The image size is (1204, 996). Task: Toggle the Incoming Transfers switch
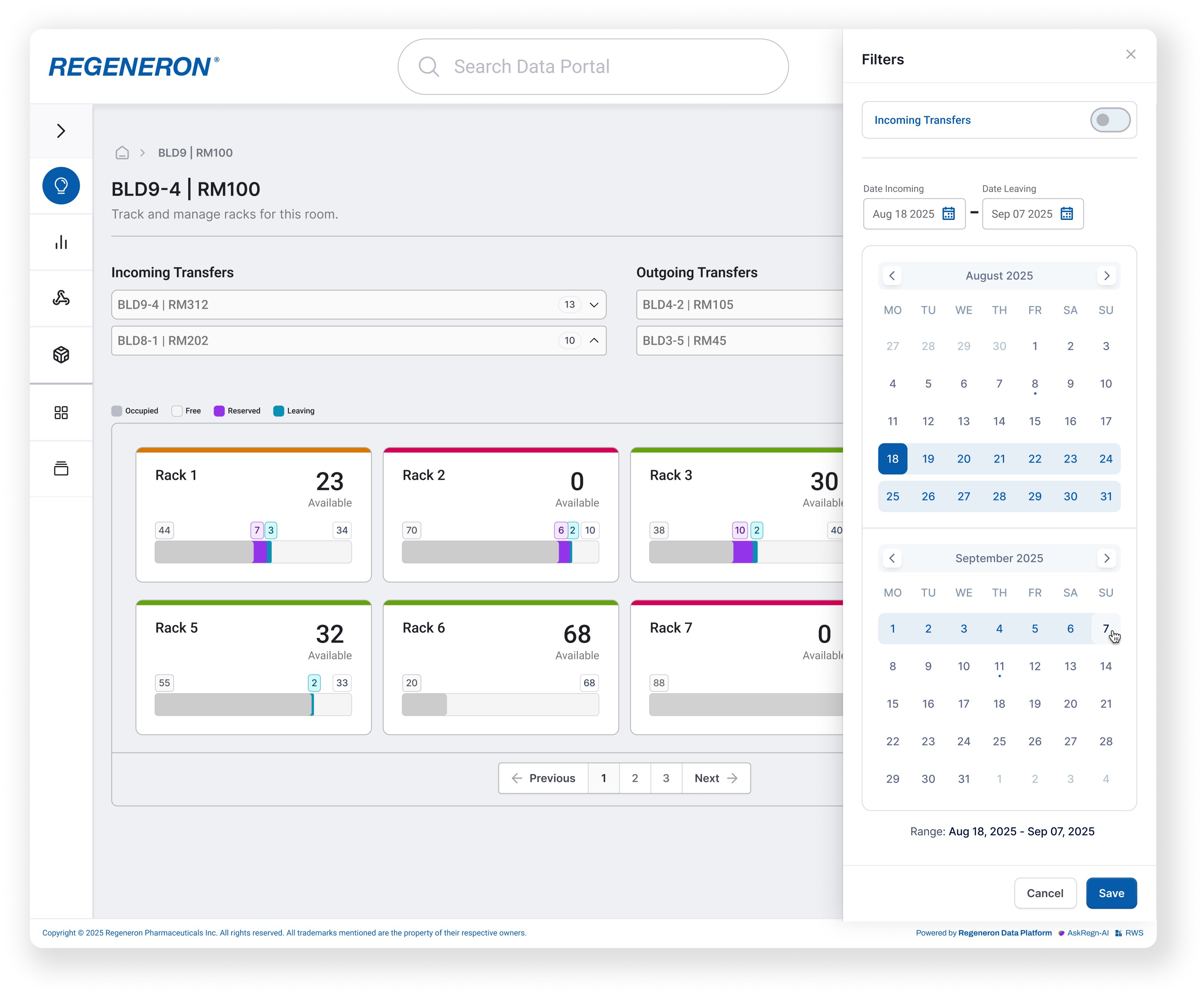(x=1109, y=120)
